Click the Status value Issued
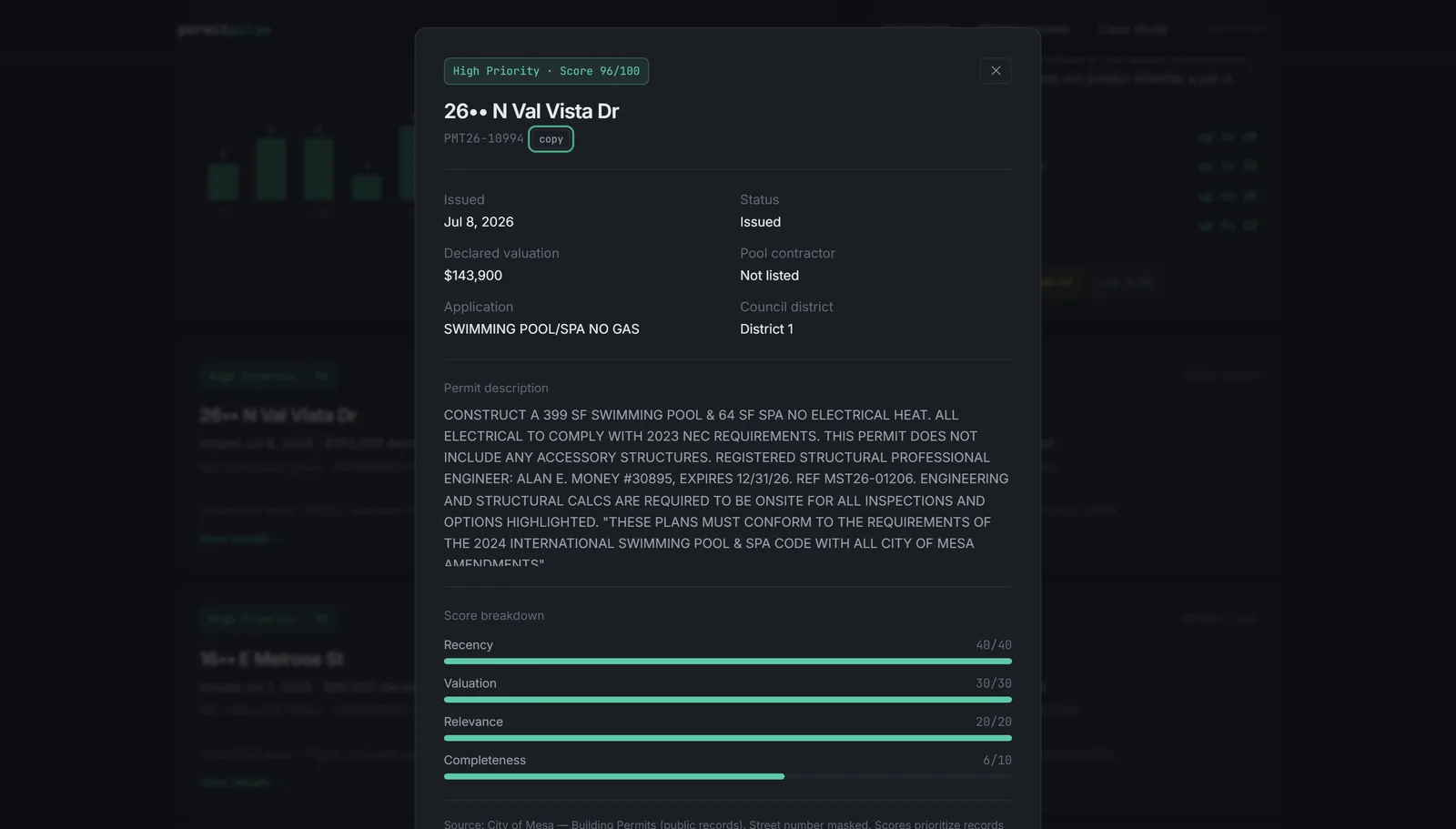 (760, 222)
